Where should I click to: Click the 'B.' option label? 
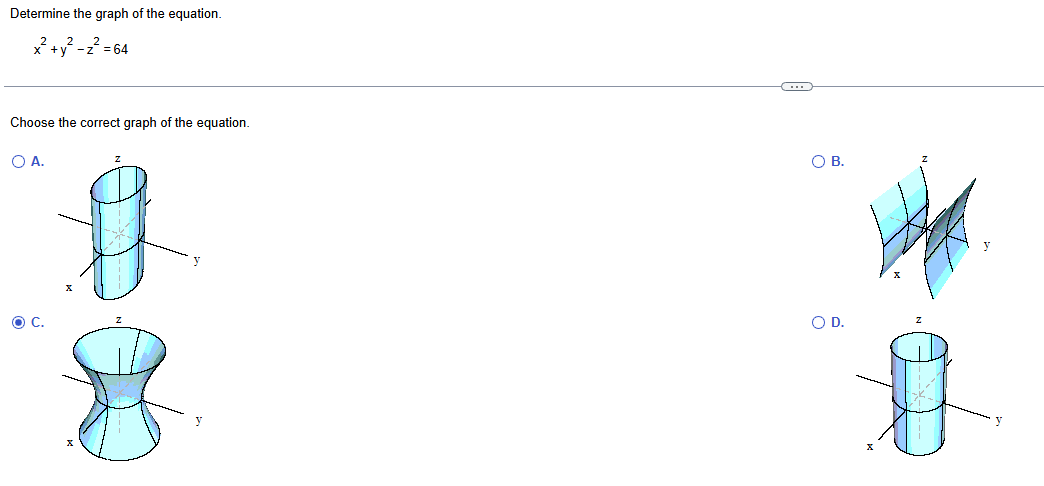pos(838,161)
